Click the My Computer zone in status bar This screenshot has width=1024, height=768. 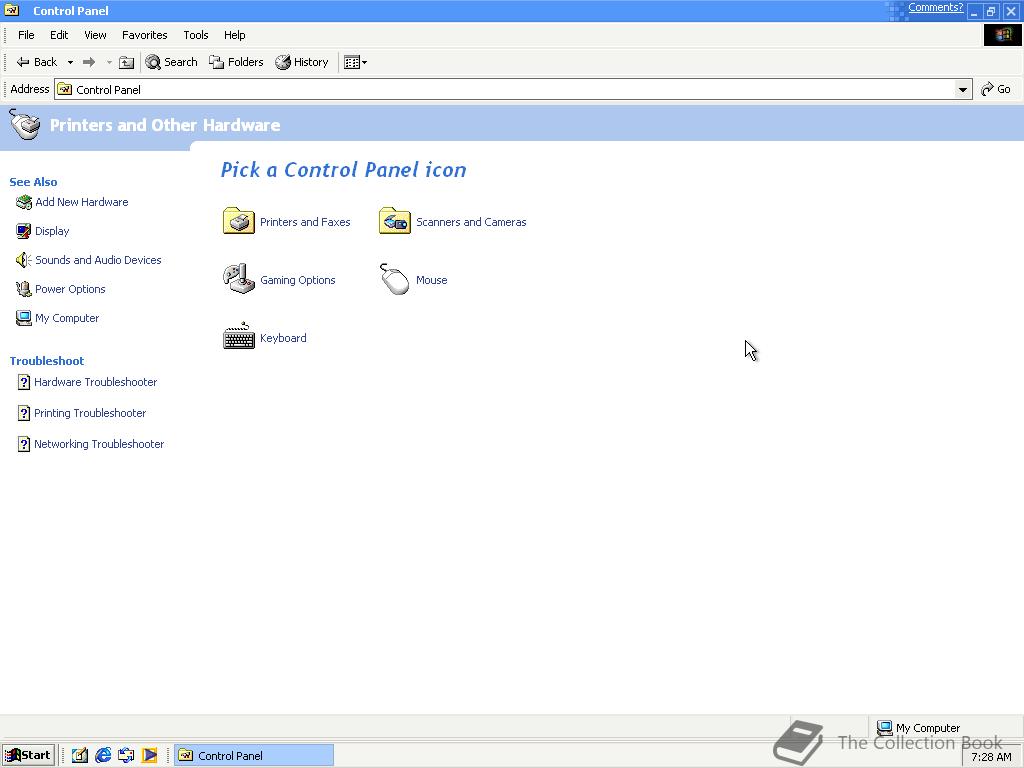[x=918, y=728]
